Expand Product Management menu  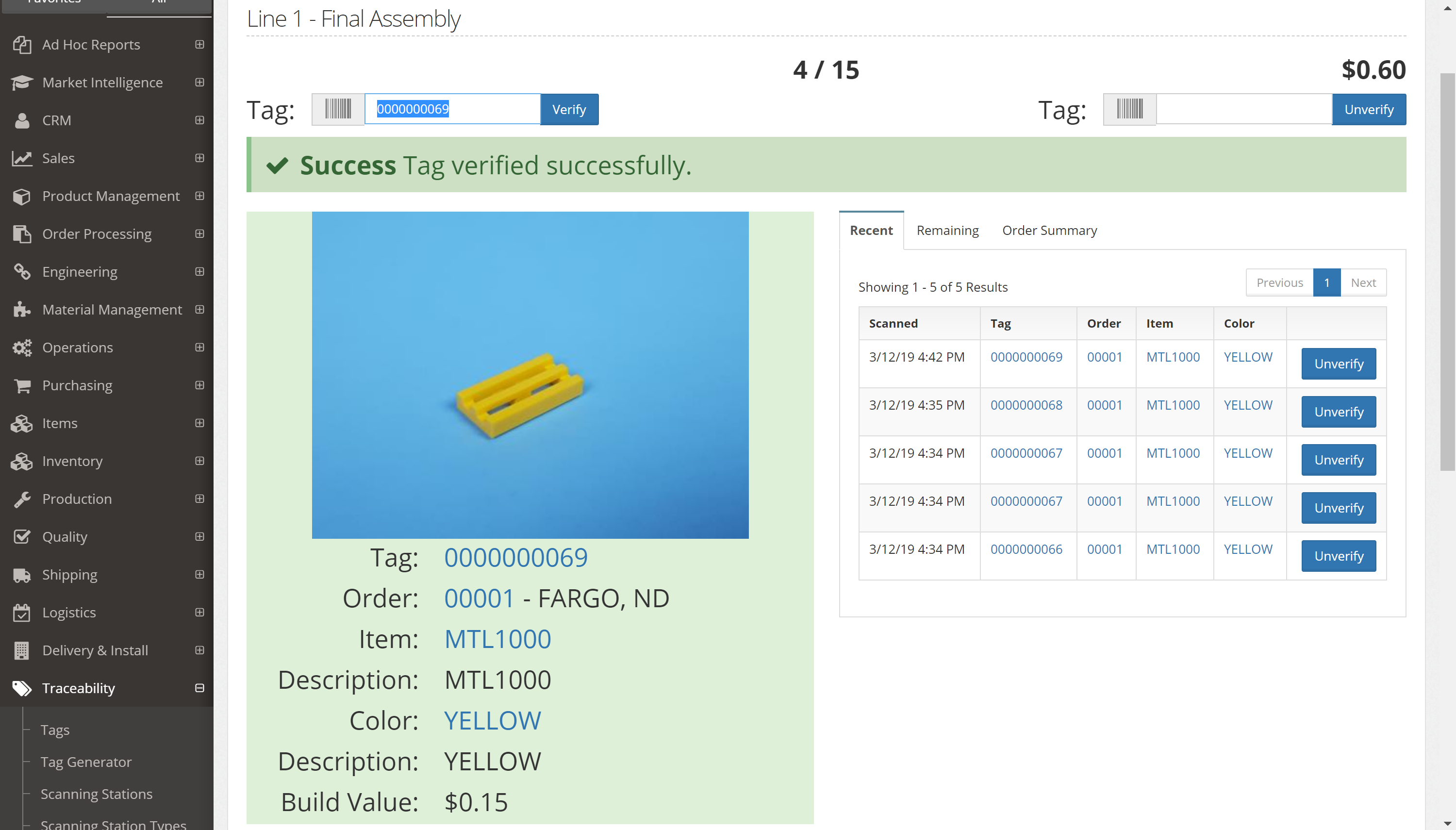coord(199,196)
